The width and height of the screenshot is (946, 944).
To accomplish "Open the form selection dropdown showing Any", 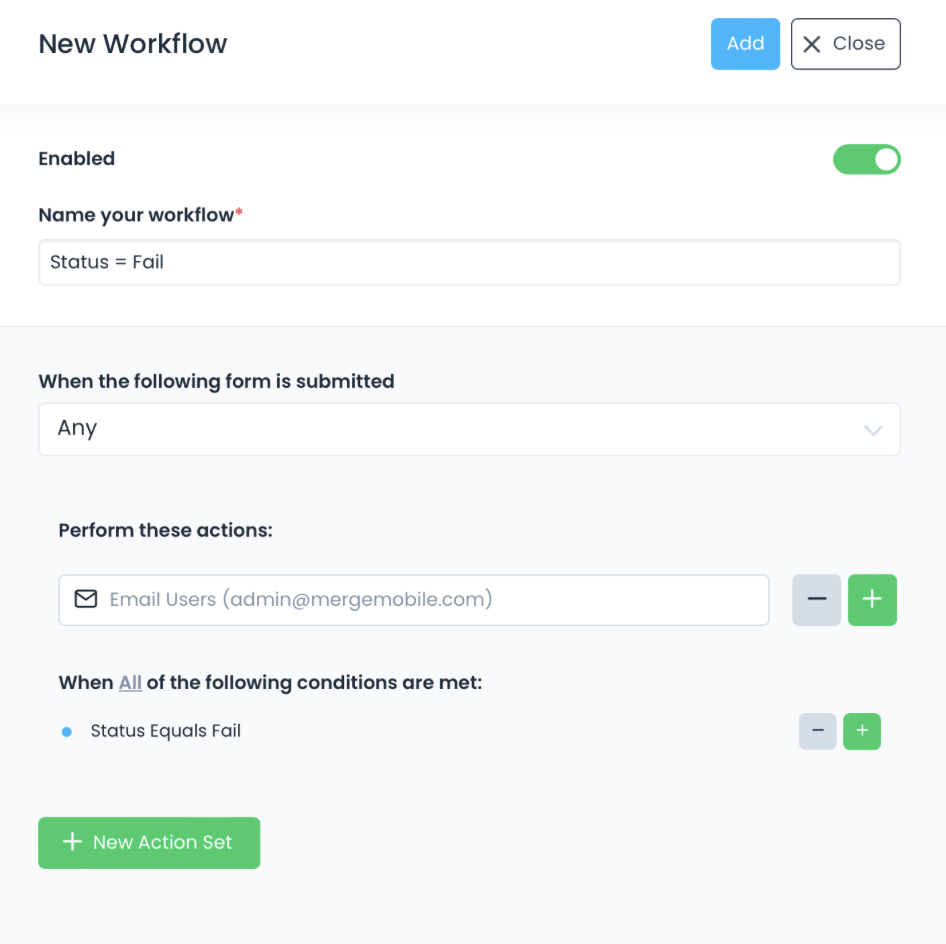I will point(469,429).
